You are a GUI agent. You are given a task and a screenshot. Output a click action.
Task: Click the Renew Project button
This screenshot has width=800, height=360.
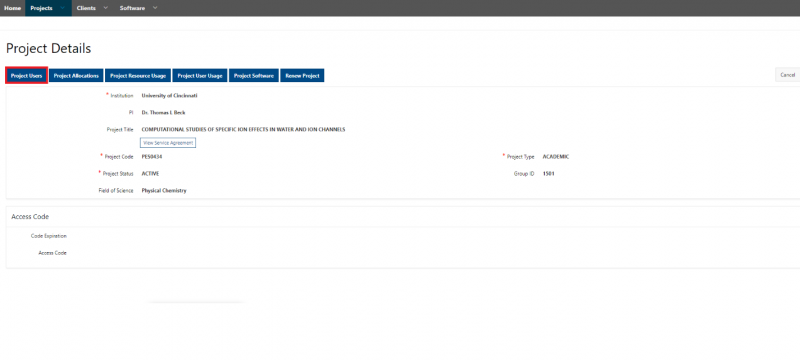(x=302, y=75)
